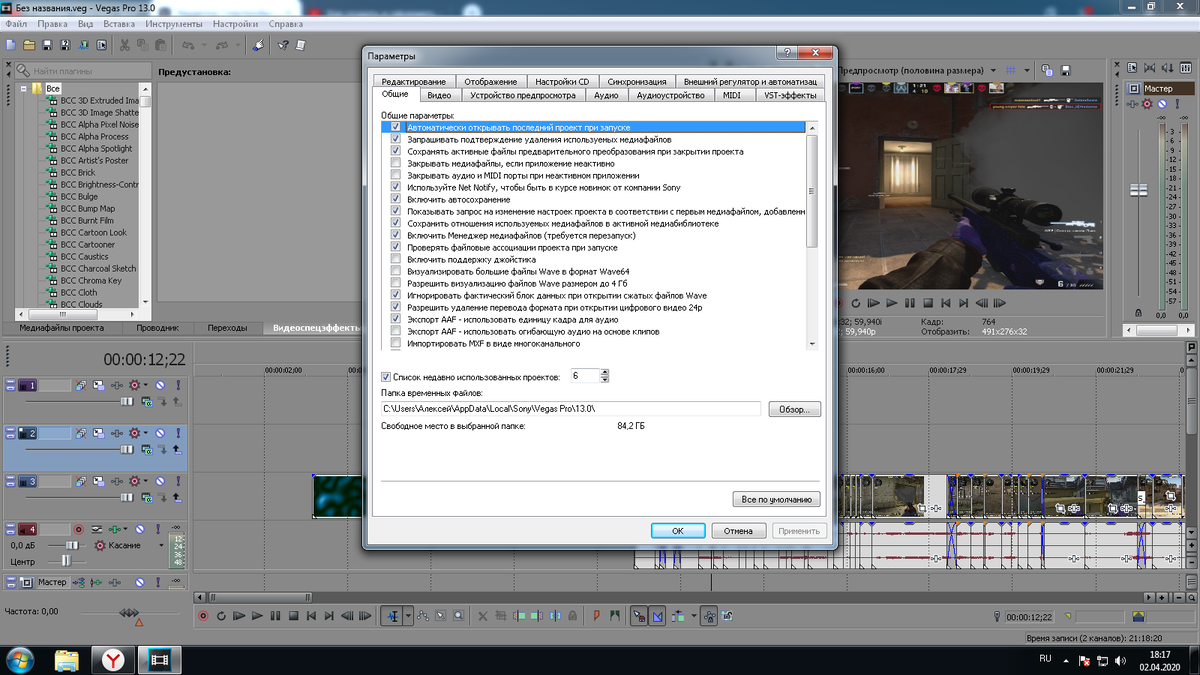Start playback with the Play button

pos(258,616)
